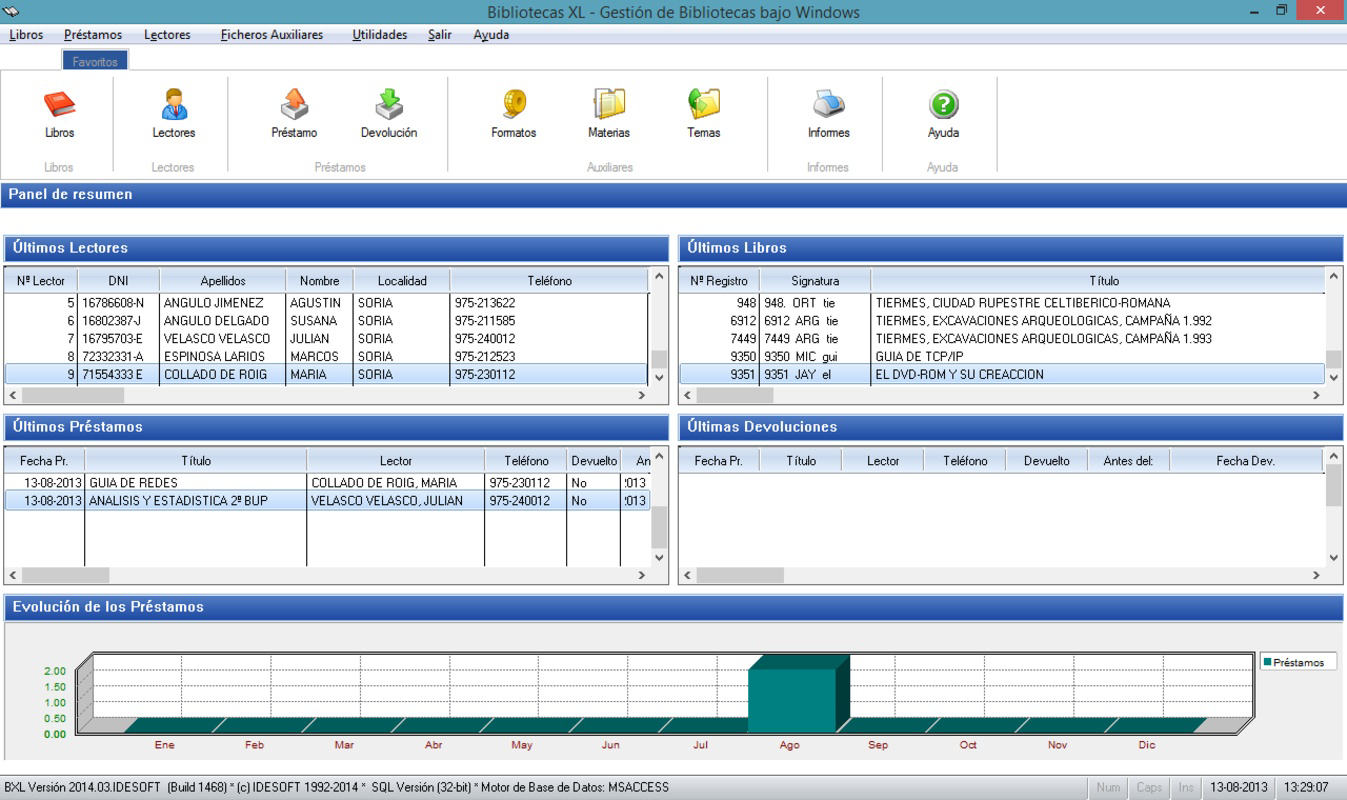Open the Lectores menu

167,35
